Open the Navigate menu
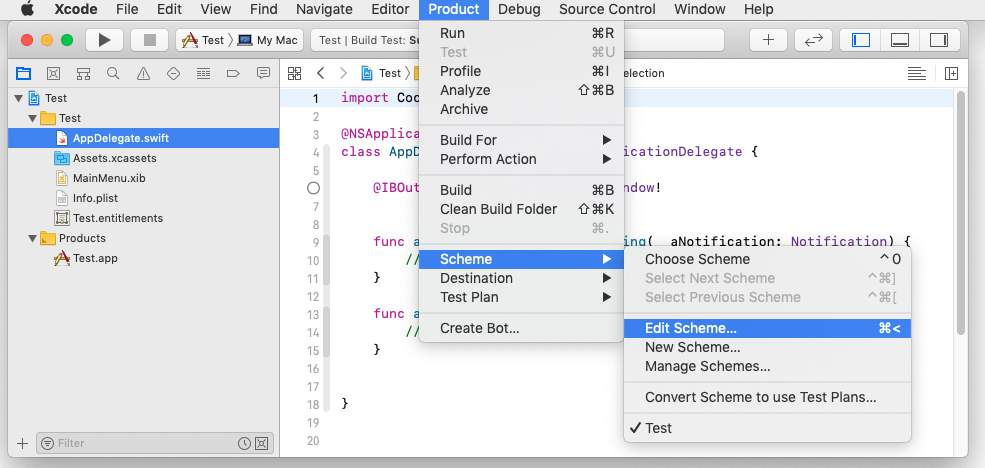985x468 pixels. point(324,9)
